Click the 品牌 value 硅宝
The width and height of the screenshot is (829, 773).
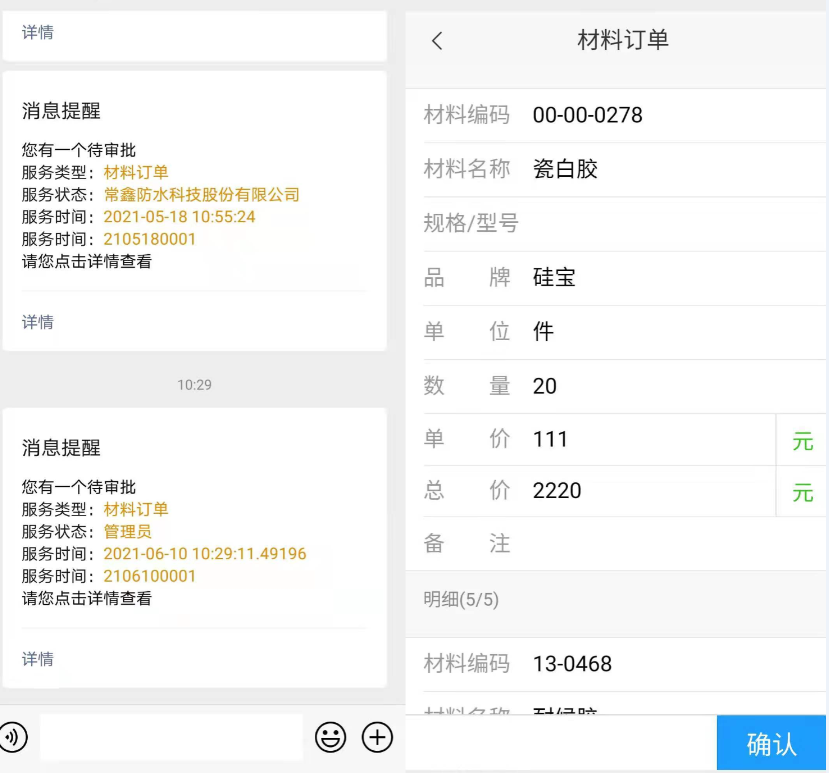[x=555, y=278]
